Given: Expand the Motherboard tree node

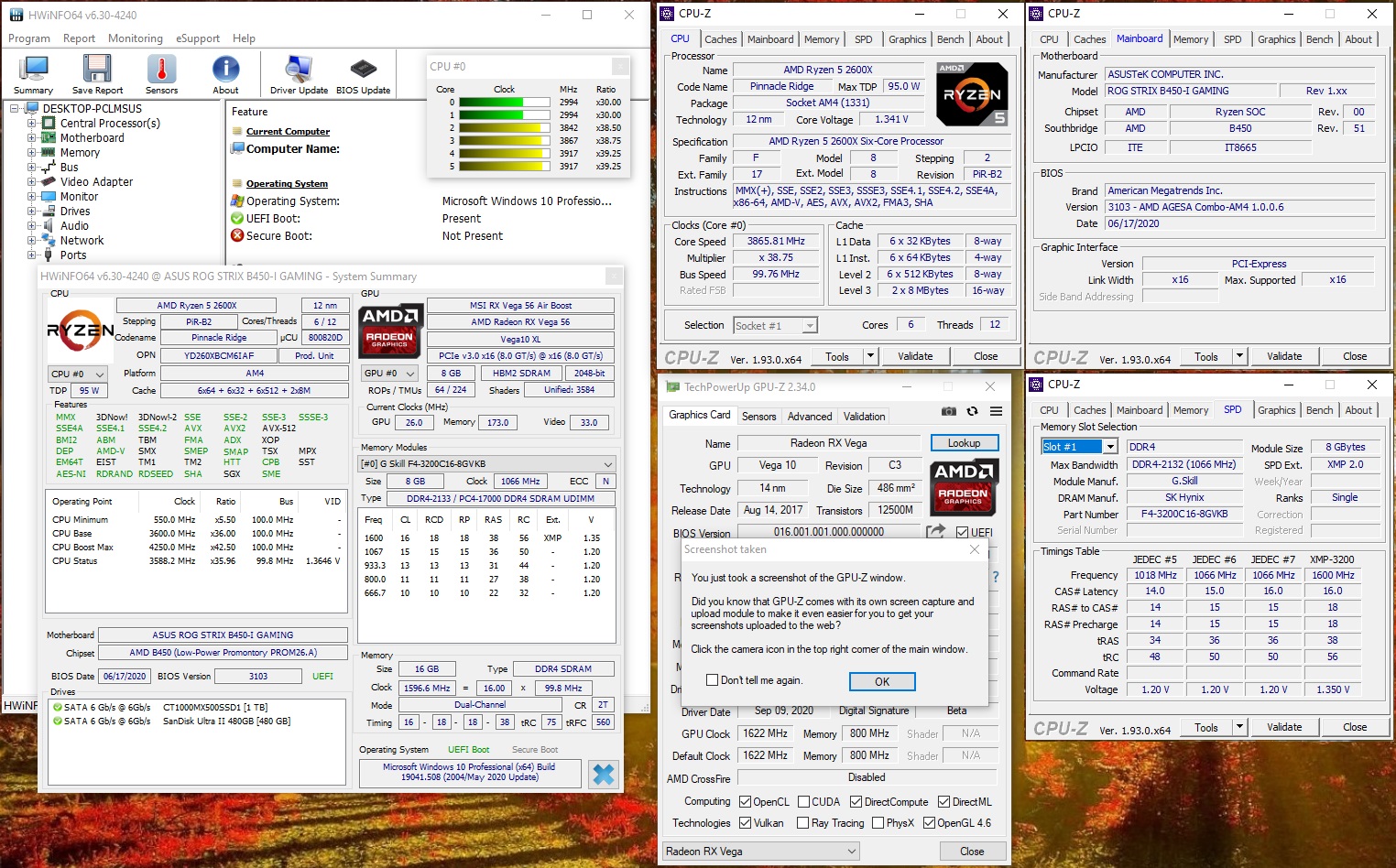Looking at the screenshot, I should coord(32,137).
